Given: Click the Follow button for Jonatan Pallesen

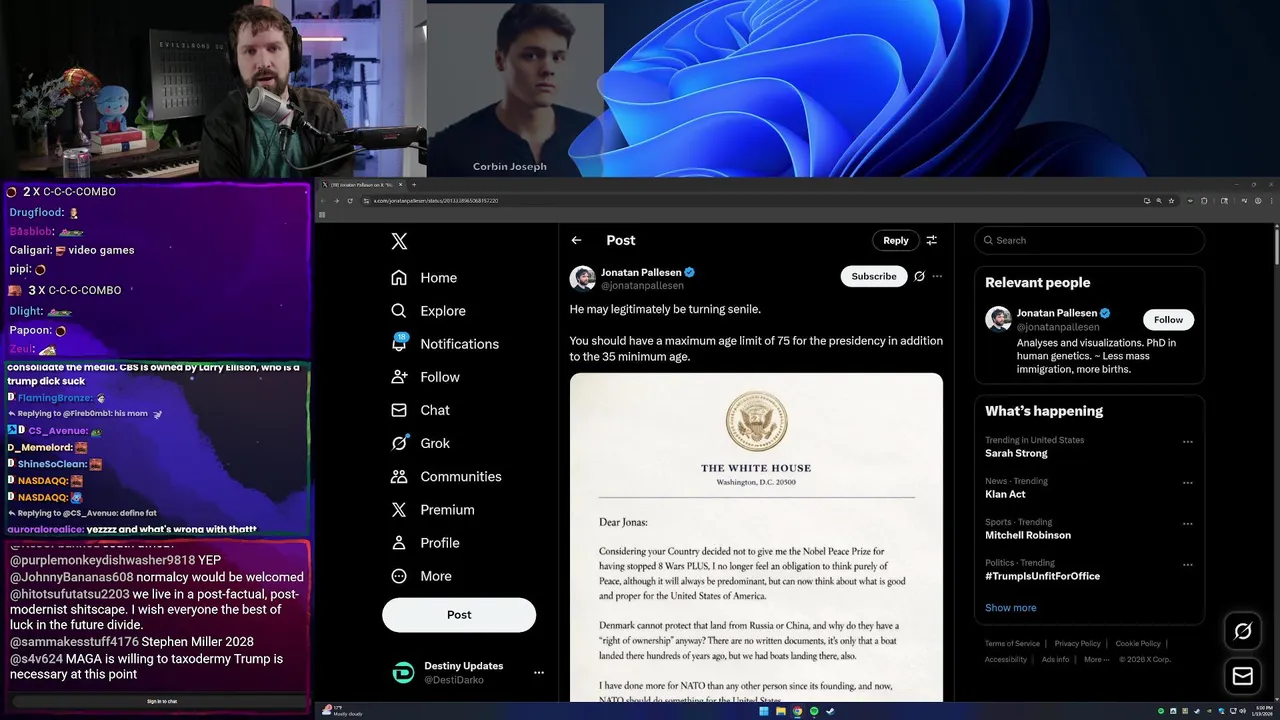Looking at the screenshot, I should 1168,319.
